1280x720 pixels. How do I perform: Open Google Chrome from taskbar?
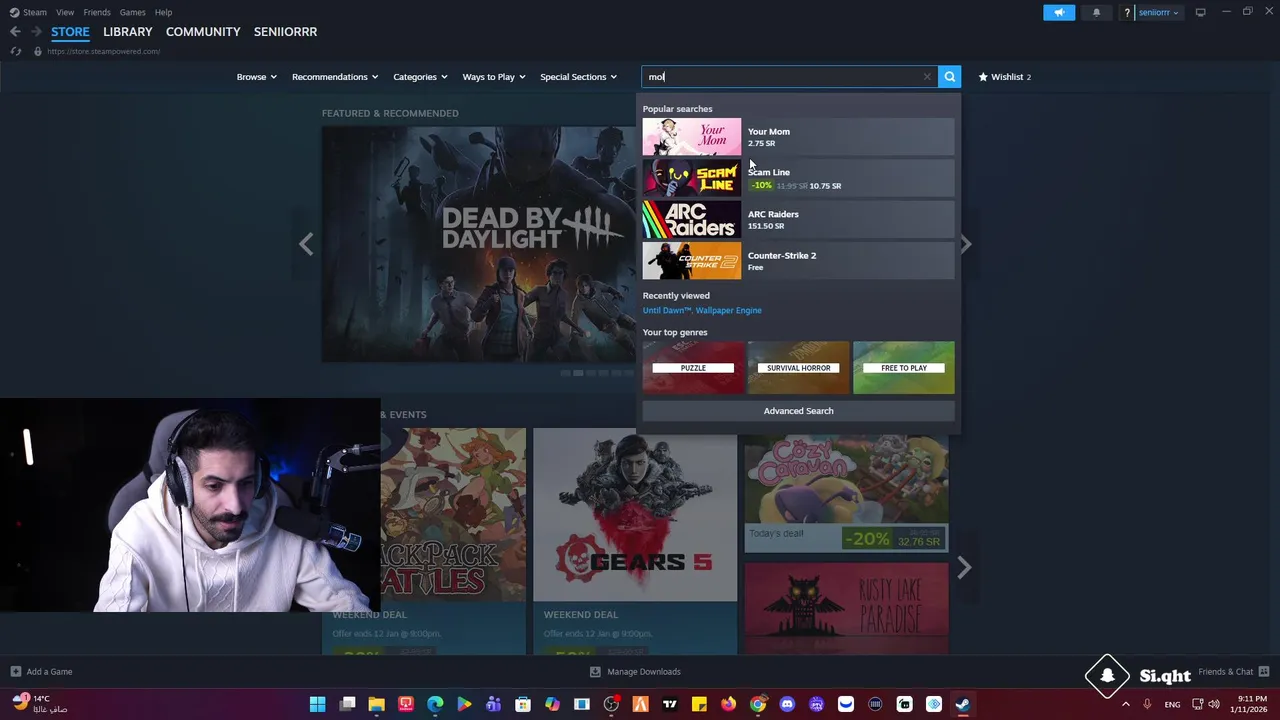click(x=758, y=704)
